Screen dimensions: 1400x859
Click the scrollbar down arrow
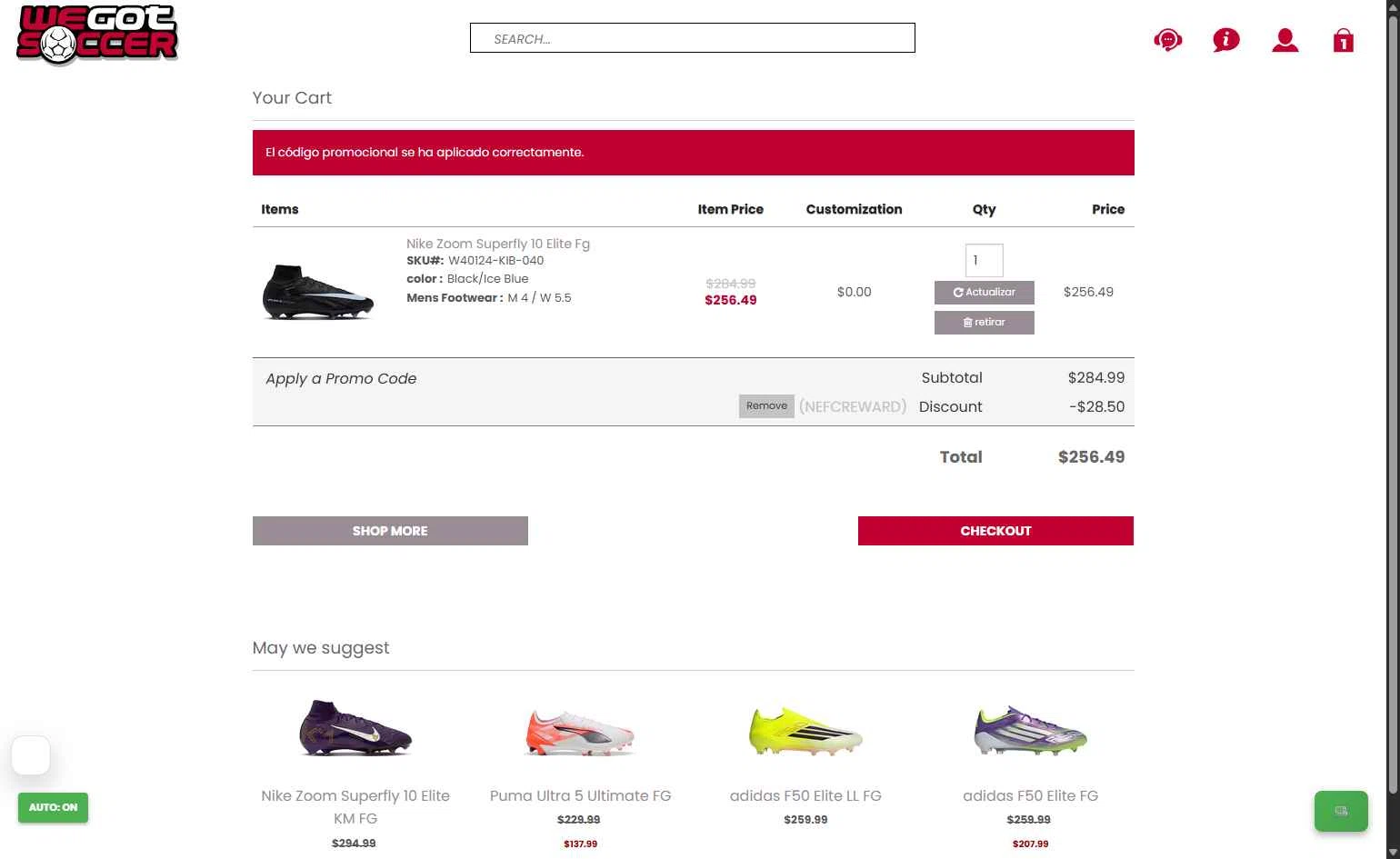[1393, 852]
